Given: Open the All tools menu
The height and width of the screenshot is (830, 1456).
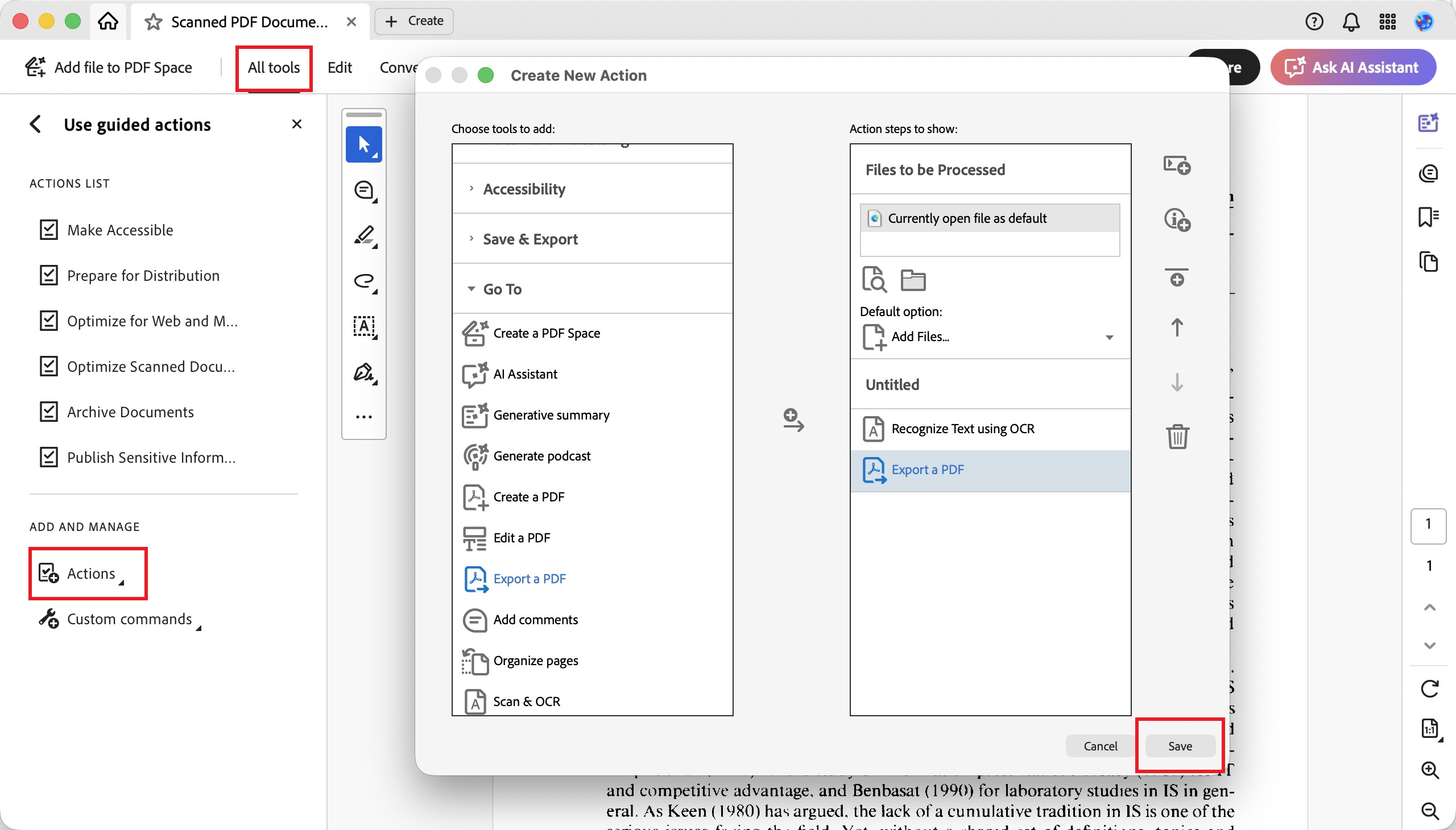Looking at the screenshot, I should (x=274, y=67).
